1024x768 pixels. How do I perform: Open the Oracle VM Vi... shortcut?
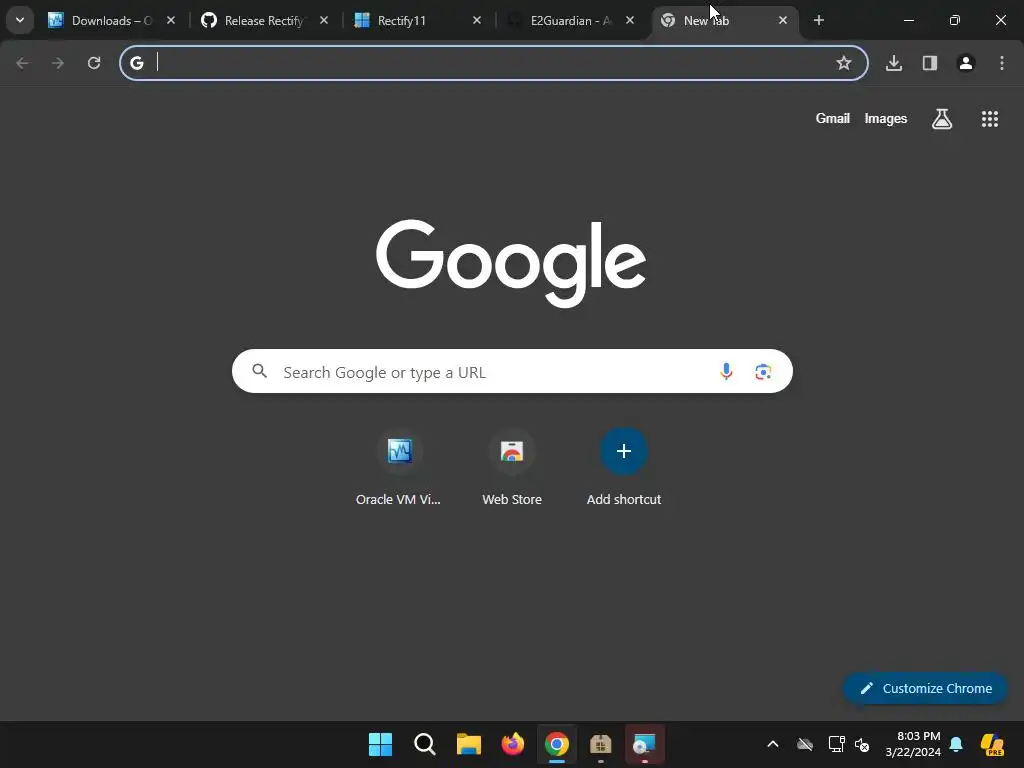click(x=398, y=466)
